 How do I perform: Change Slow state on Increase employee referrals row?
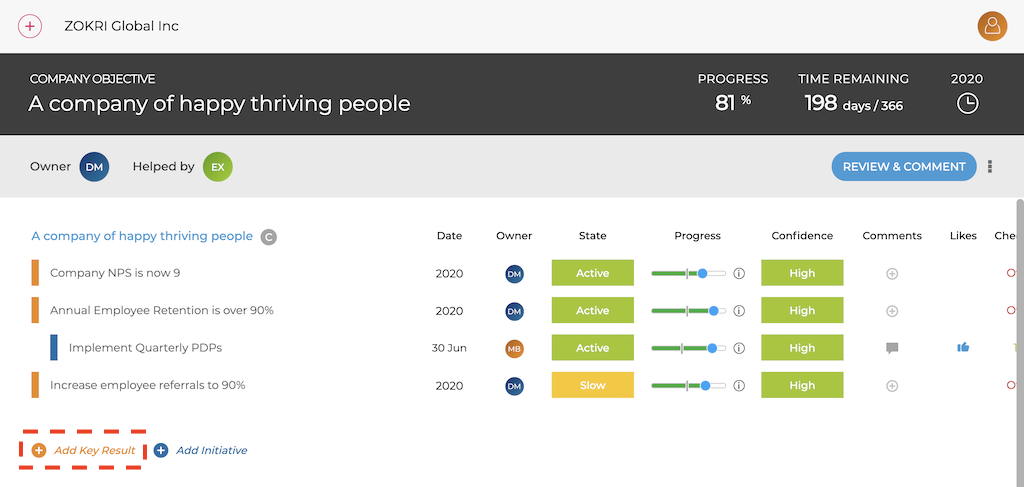click(593, 385)
